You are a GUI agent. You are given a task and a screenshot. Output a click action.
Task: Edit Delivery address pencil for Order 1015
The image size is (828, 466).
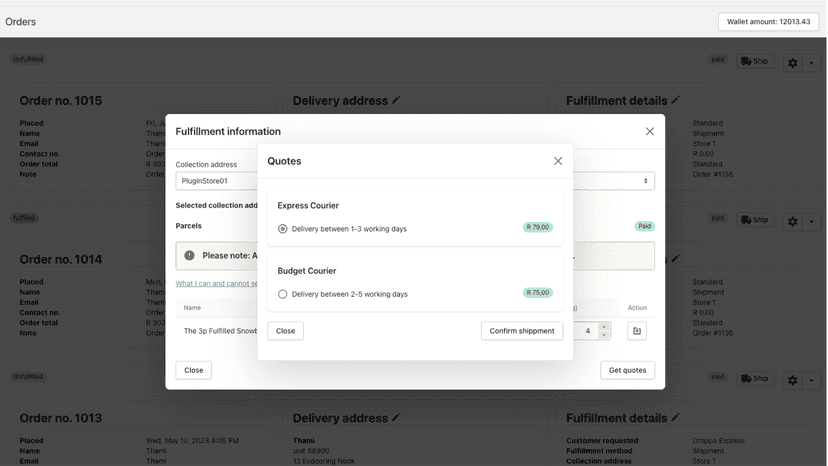(396, 100)
